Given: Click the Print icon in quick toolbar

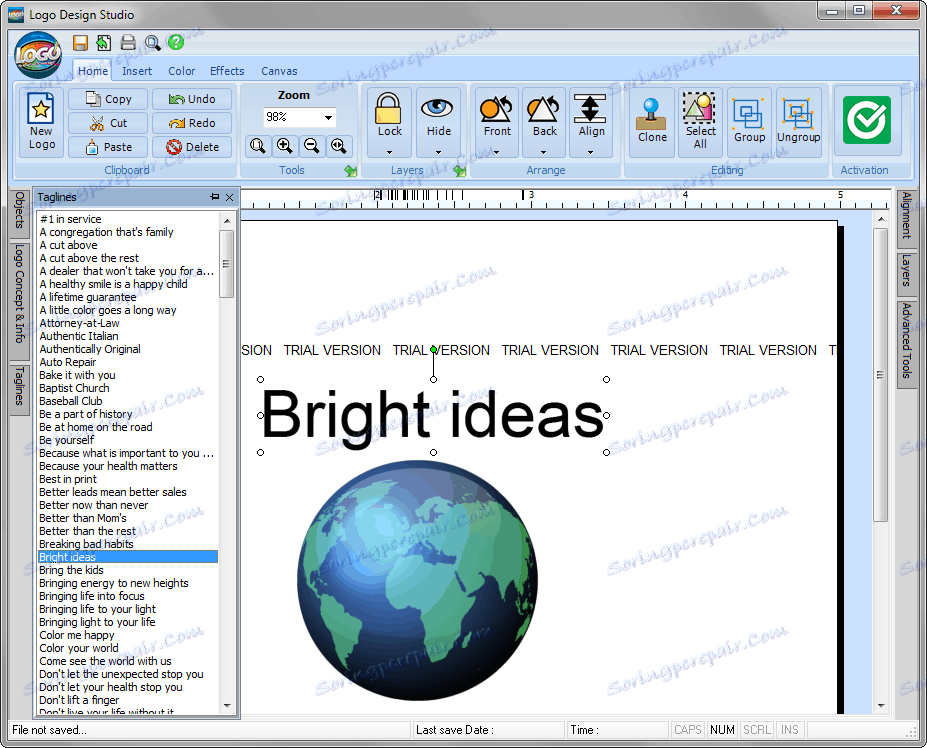Looking at the screenshot, I should (128, 43).
